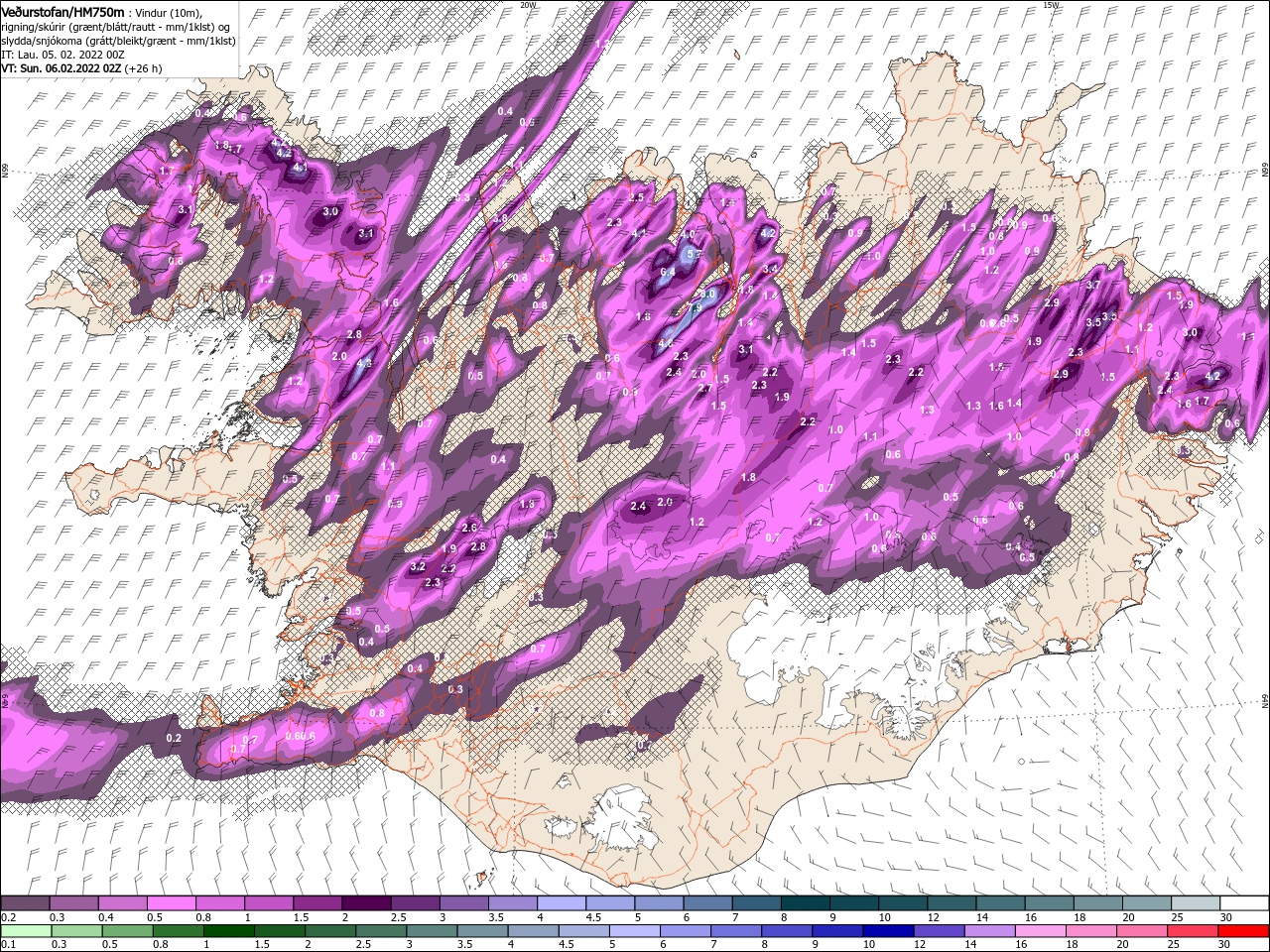The width and height of the screenshot is (1270, 952).
Task: Pick the light gray snow swatch between 25 and 30
Action: click(1196, 903)
